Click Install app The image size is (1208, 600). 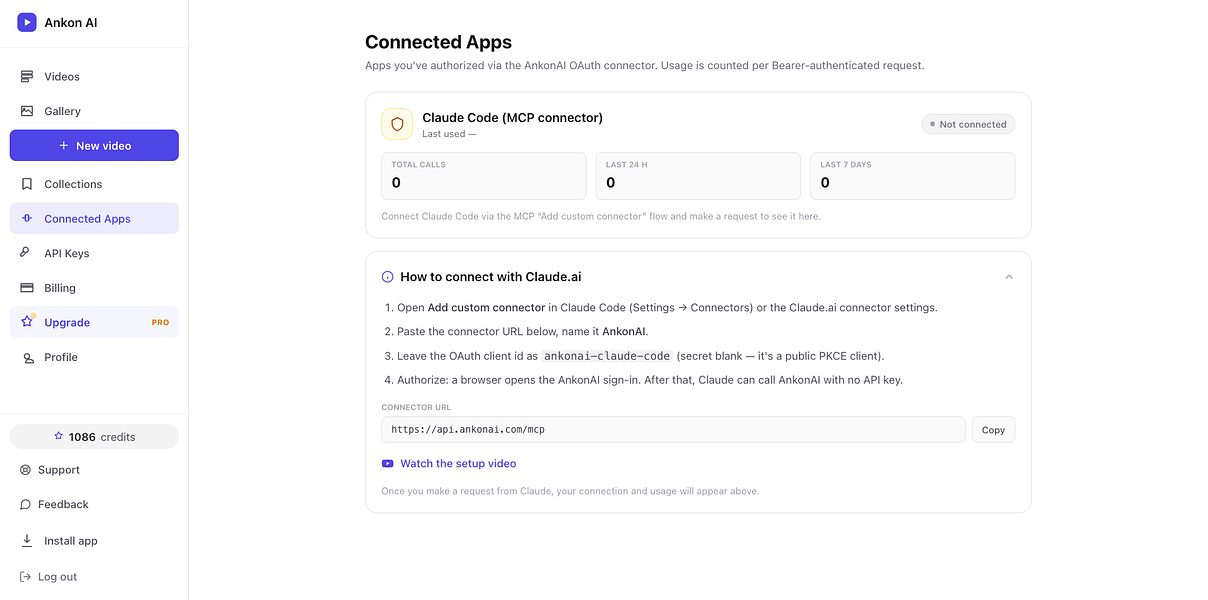tap(59, 541)
